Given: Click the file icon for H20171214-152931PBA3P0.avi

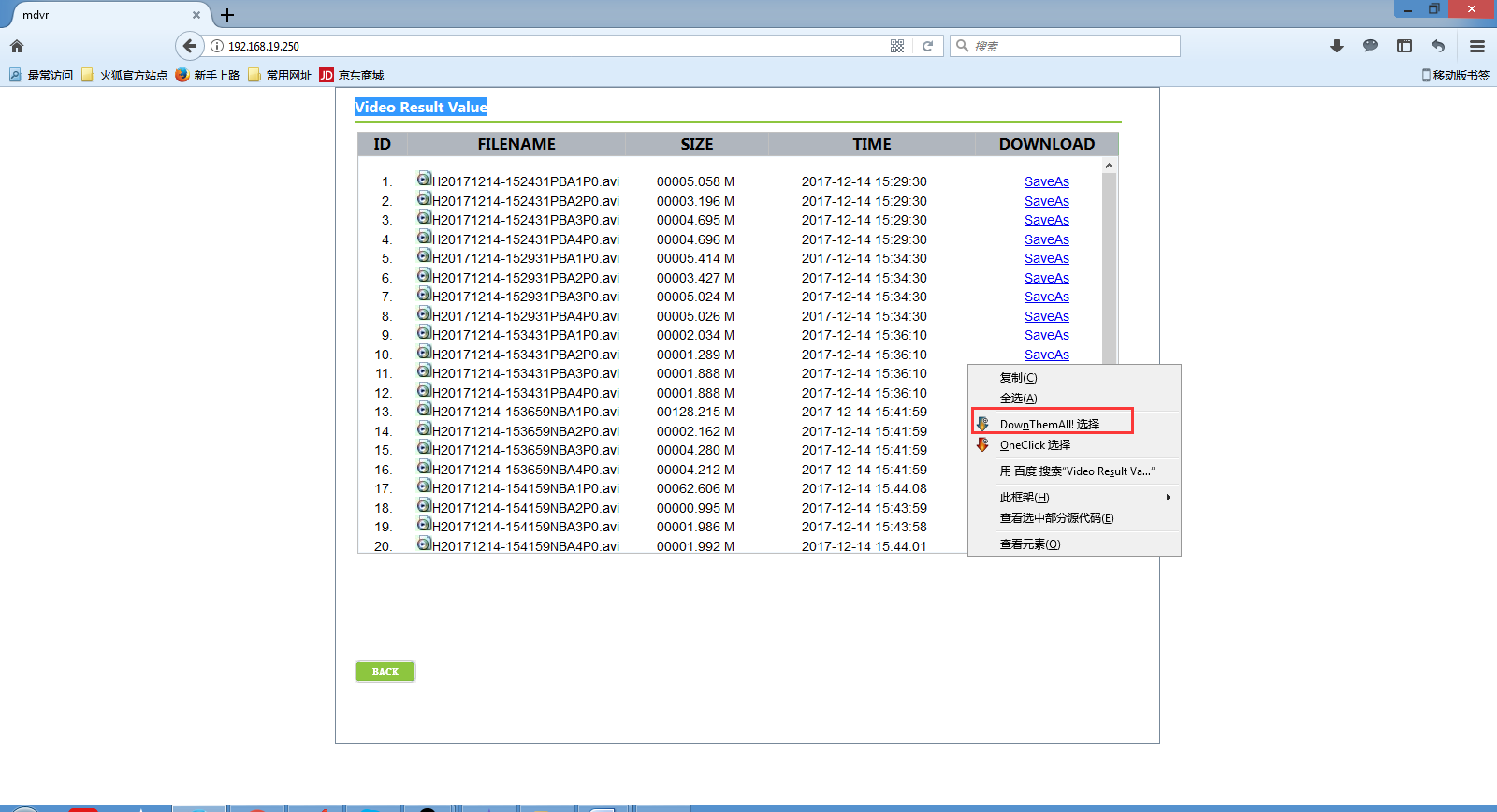Looking at the screenshot, I should 424,294.
